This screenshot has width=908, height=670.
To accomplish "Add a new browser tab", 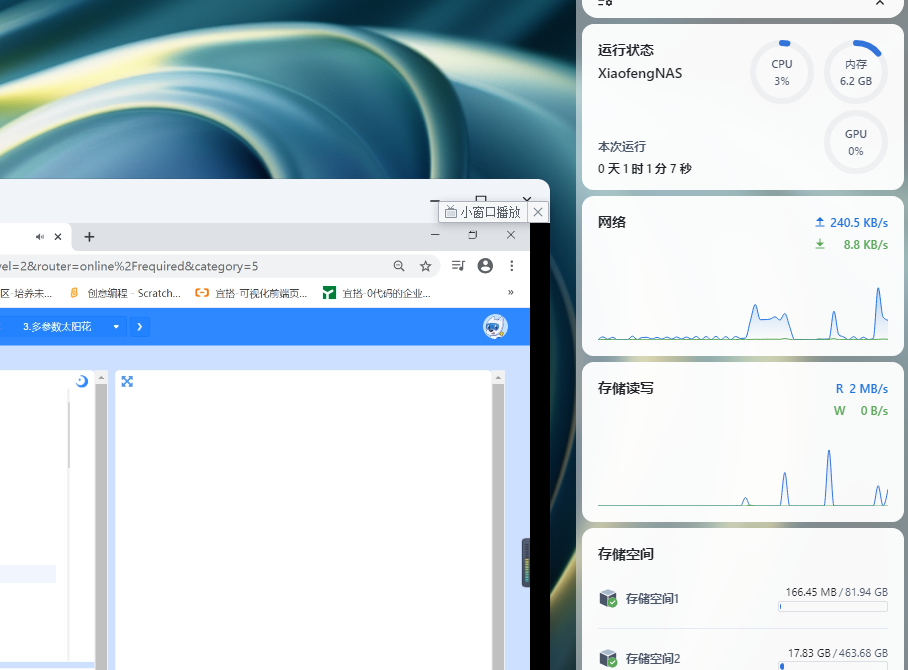I will (x=89, y=236).
